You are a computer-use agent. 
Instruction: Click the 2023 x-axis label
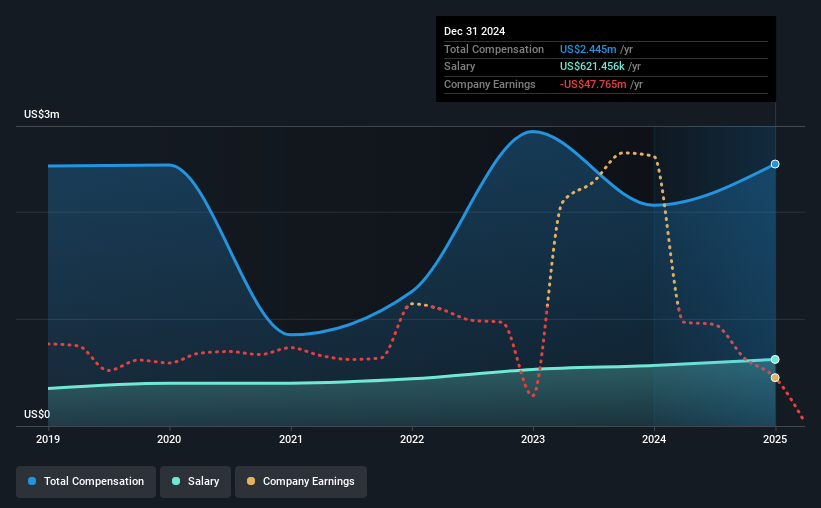pyautogui.click(x=533, y=439)
